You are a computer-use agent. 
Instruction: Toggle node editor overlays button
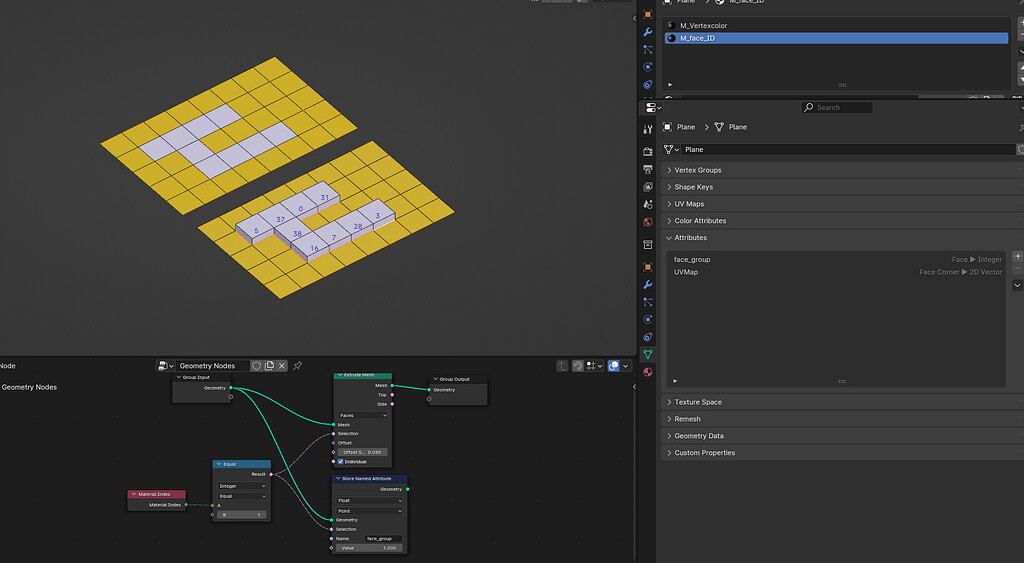click(x=613, y=366)
